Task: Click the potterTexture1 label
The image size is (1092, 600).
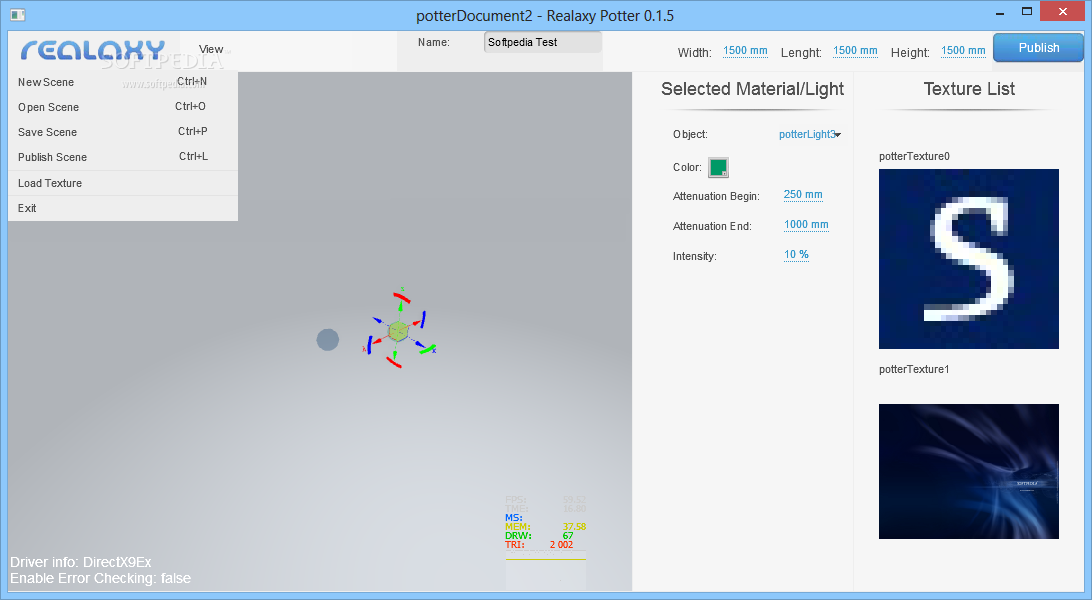Action: pos(914,370)
